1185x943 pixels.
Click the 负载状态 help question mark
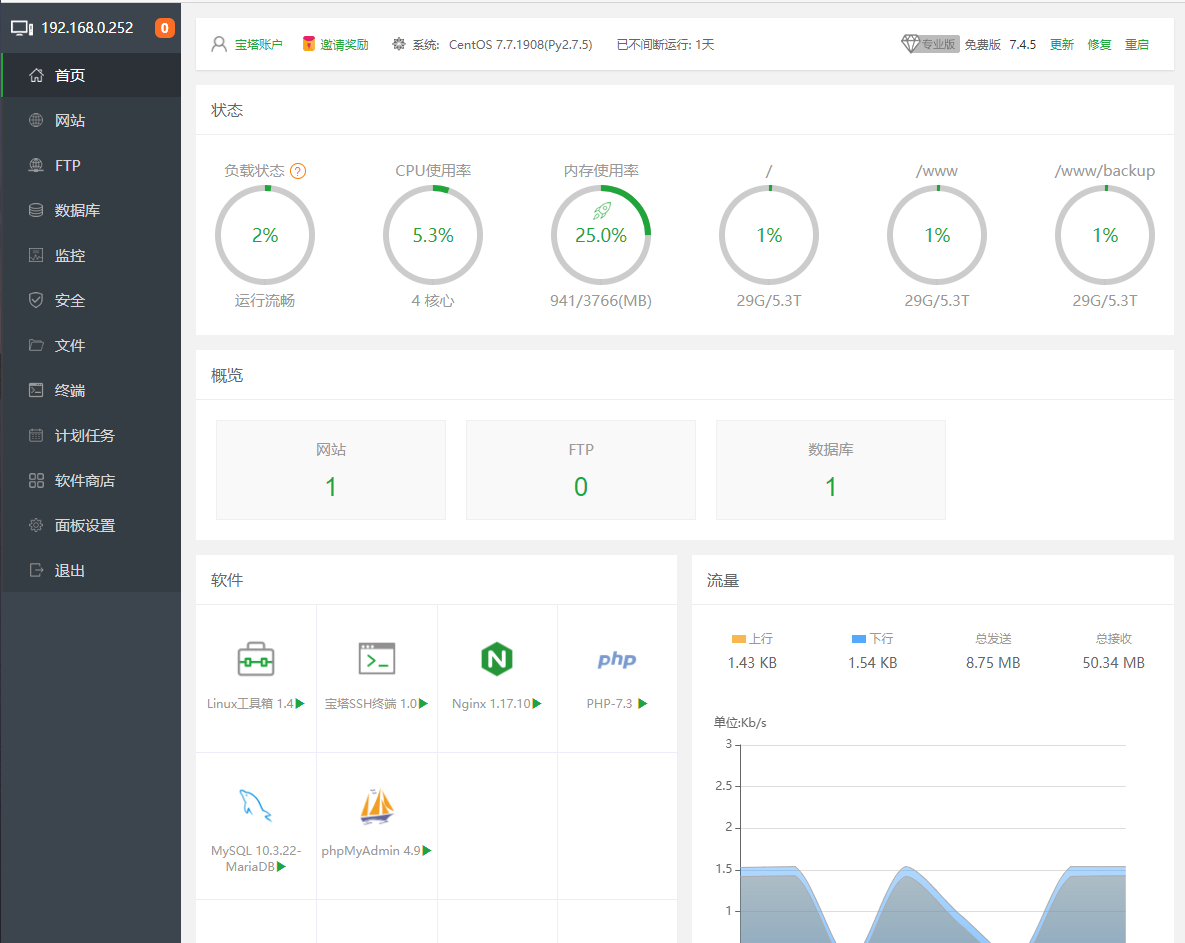point(298,171)
